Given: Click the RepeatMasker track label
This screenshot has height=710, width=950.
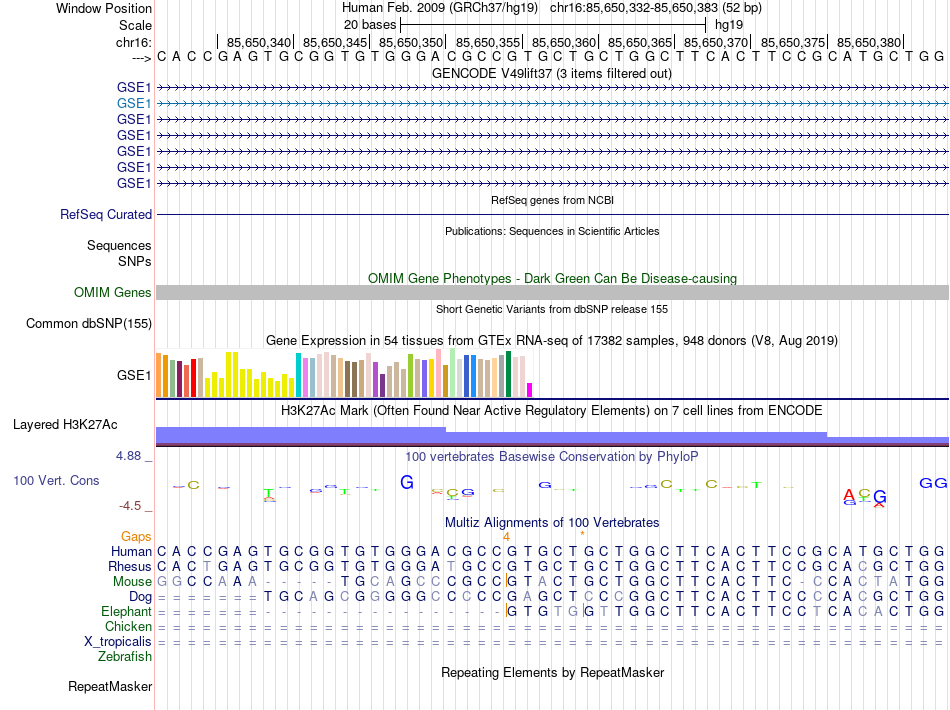Looking at the screenshot, I should [110, 686].
